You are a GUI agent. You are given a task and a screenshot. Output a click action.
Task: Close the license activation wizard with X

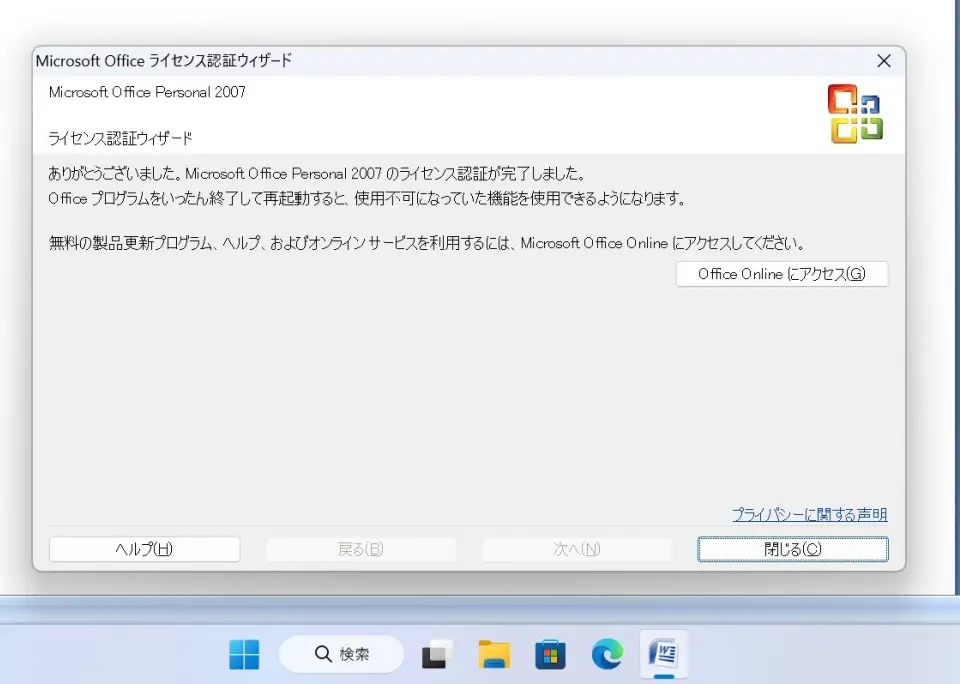tap(884, 61)
